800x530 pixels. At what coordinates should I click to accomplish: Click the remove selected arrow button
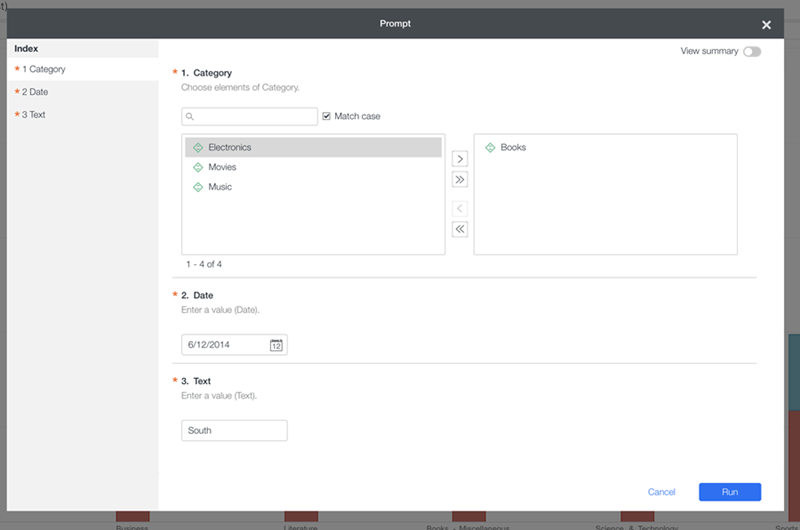pos(460,208)
